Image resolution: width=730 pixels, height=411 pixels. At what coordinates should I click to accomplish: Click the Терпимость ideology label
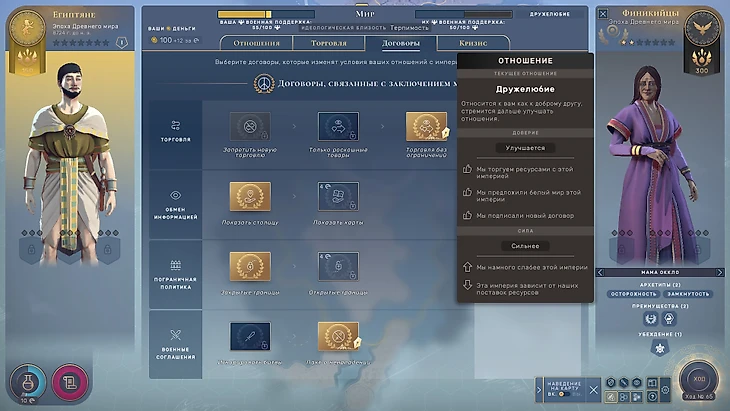[409, 28]
